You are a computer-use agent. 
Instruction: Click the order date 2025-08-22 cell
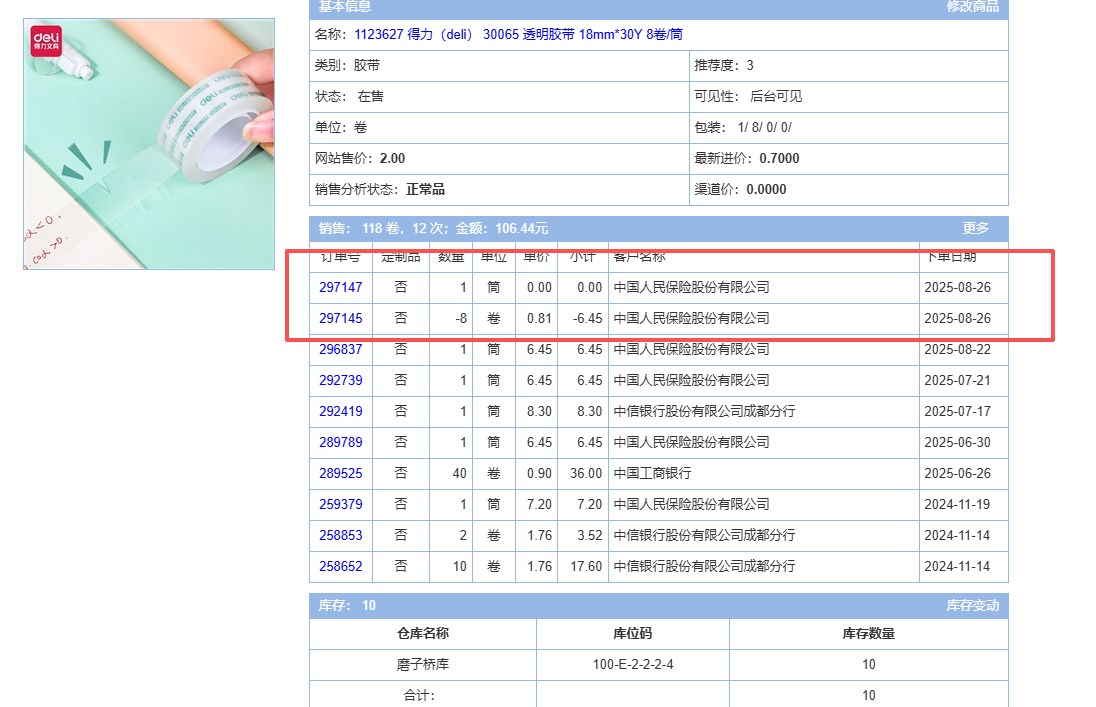coord(964,349)
